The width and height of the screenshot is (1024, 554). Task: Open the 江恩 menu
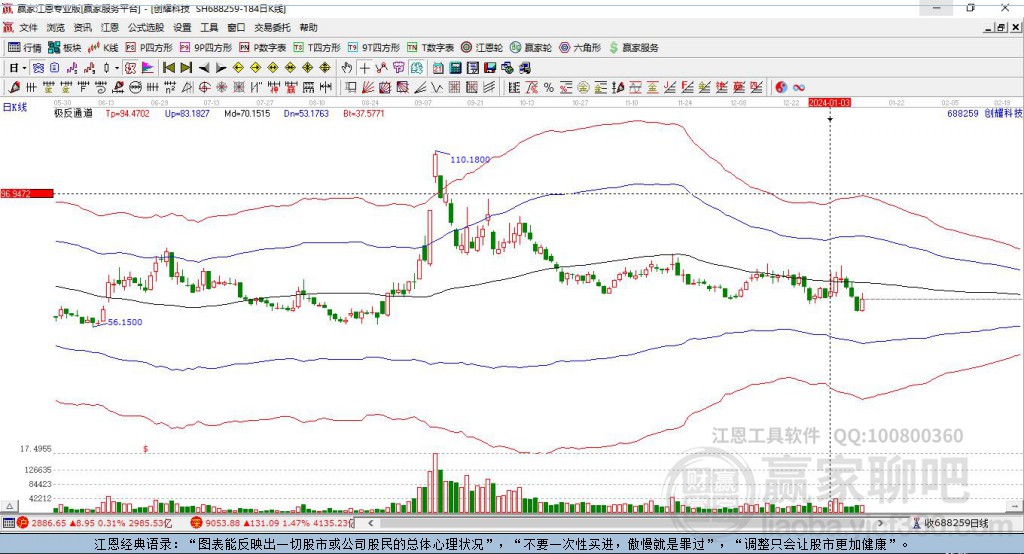110,27
